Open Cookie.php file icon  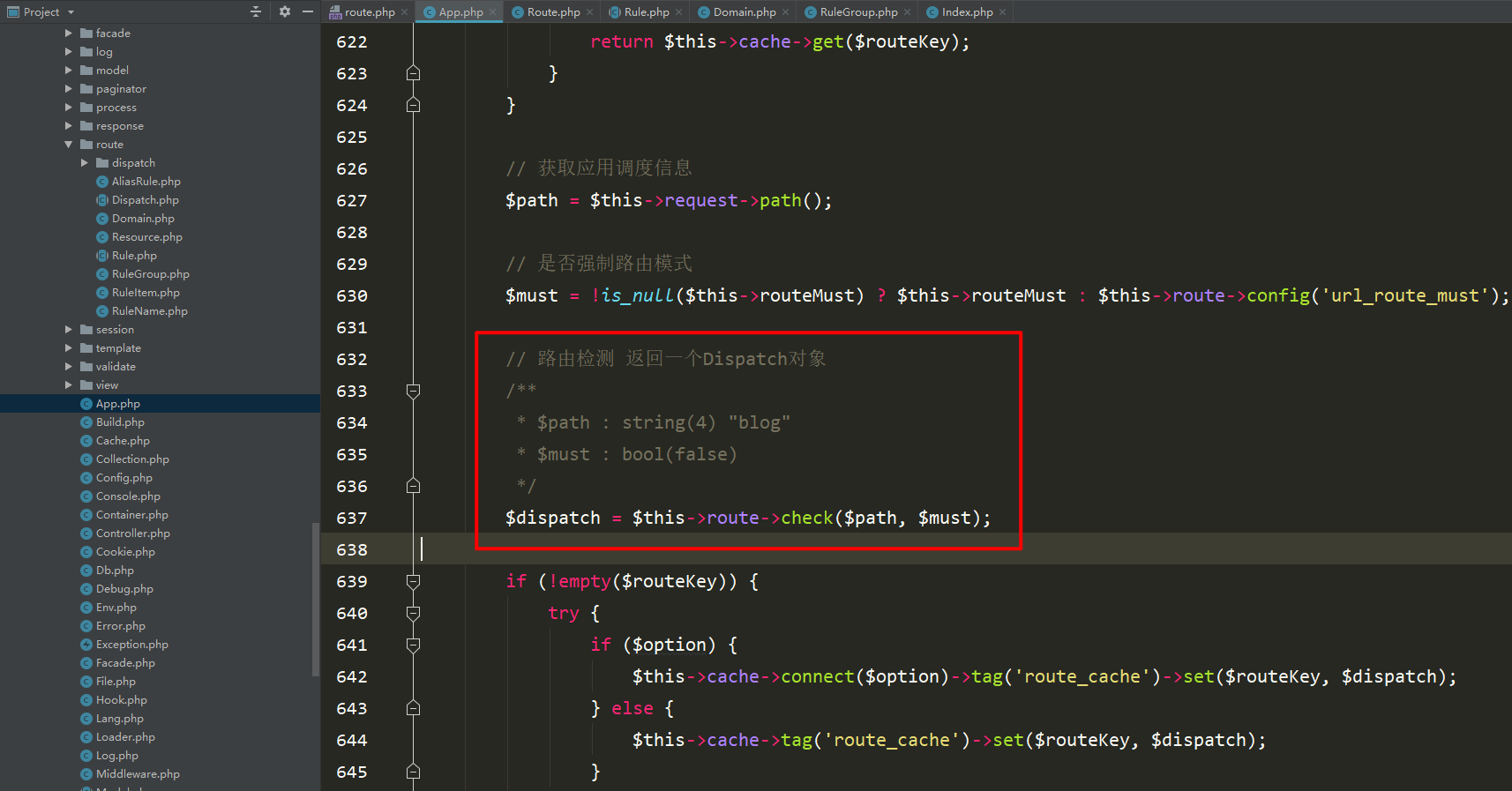86,551
